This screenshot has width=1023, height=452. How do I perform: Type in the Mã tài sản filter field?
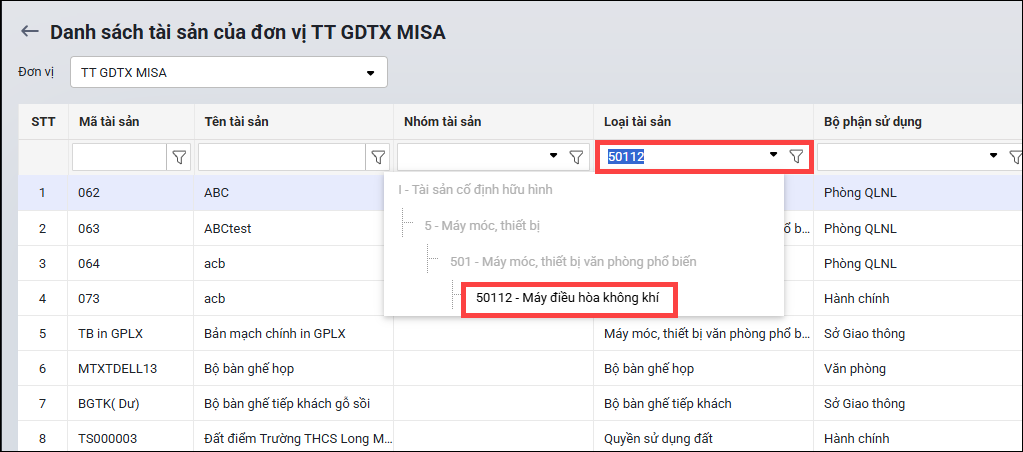tap(118, 157)
